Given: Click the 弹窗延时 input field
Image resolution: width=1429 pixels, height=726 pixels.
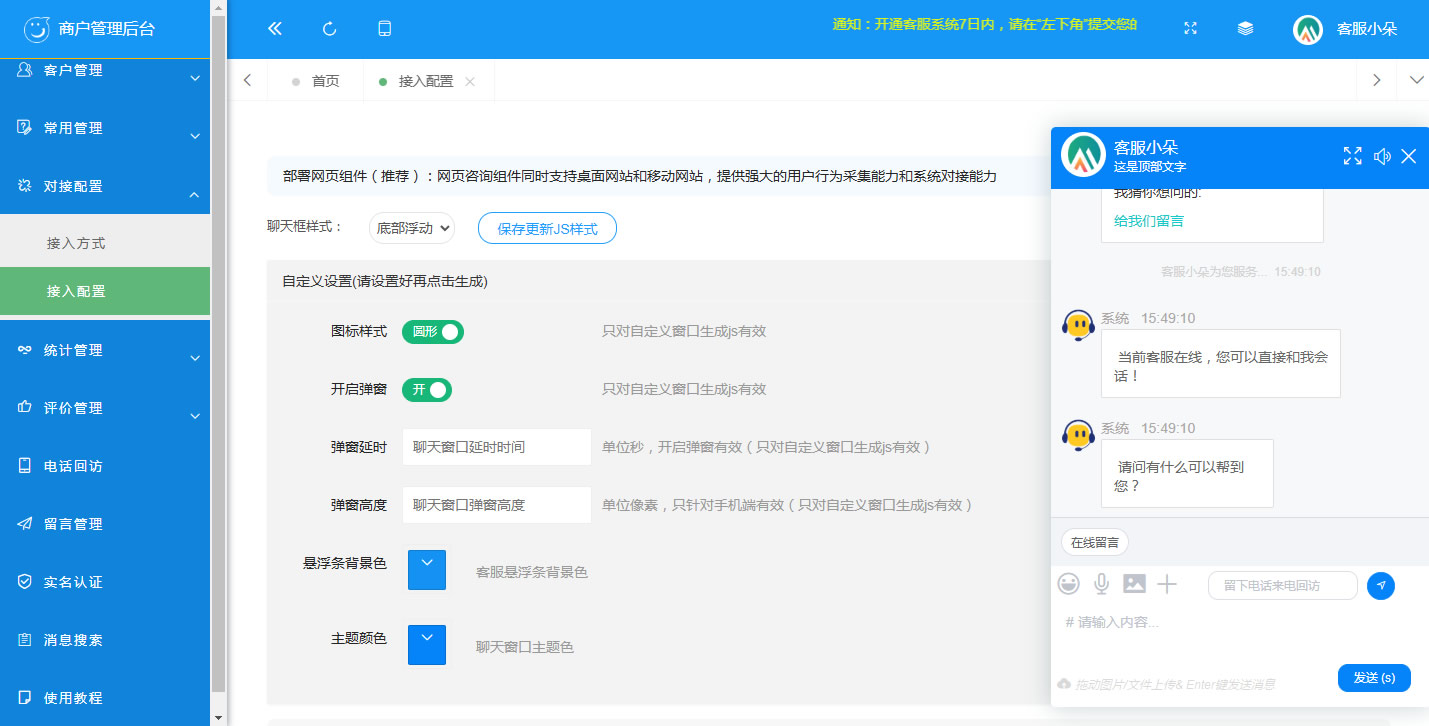Looking at the screenshot, I should (x=496, y=447).
